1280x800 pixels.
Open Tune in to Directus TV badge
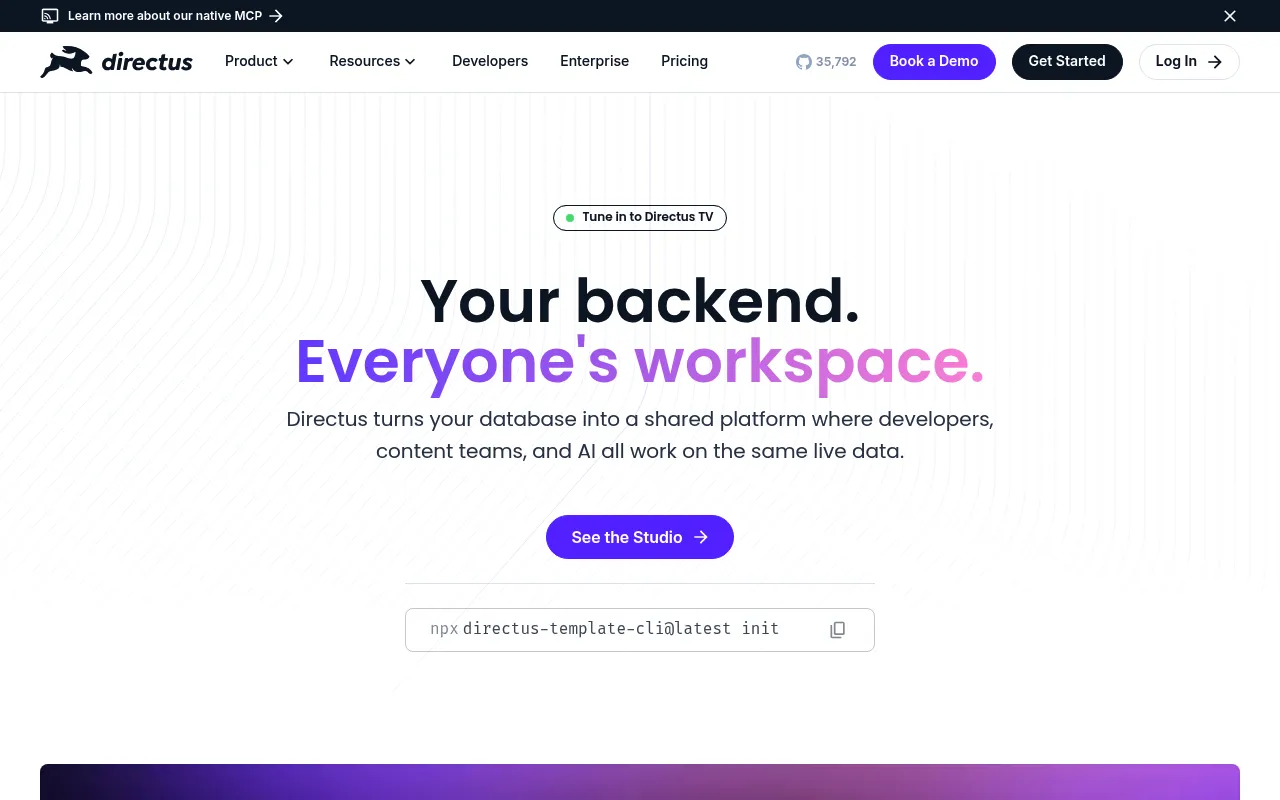pos(640,217)
